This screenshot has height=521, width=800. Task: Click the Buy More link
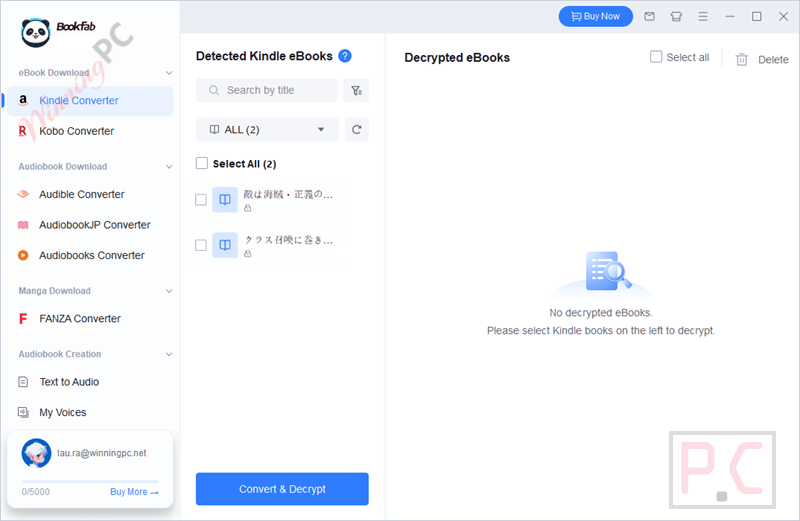[135, 492]
